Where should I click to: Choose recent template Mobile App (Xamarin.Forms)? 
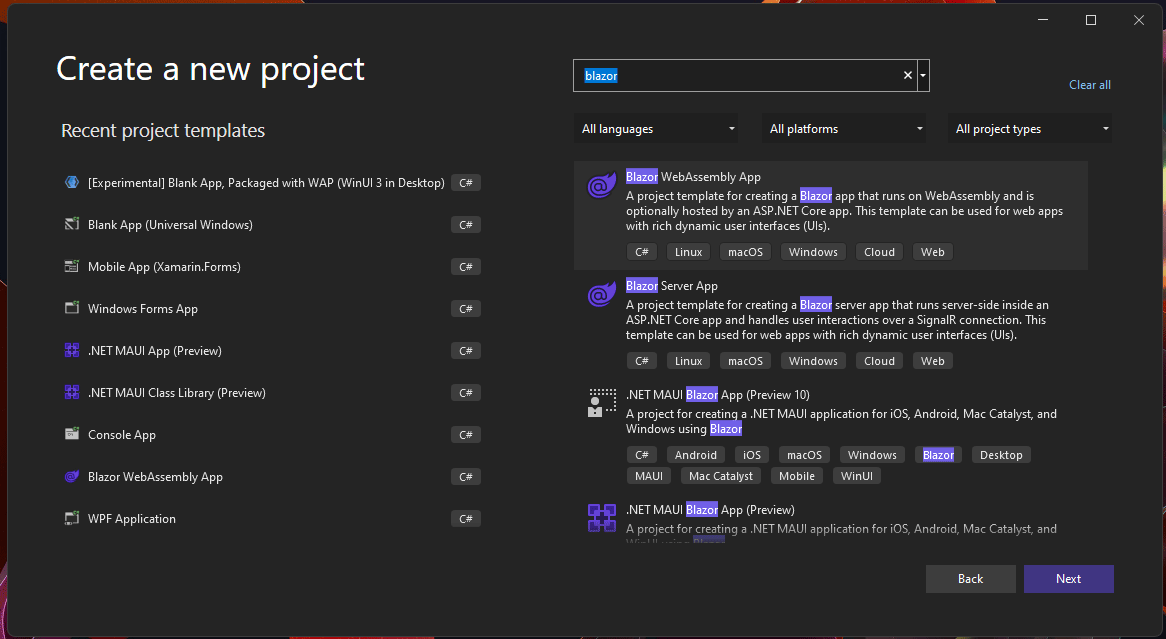[x=164, y=266]
